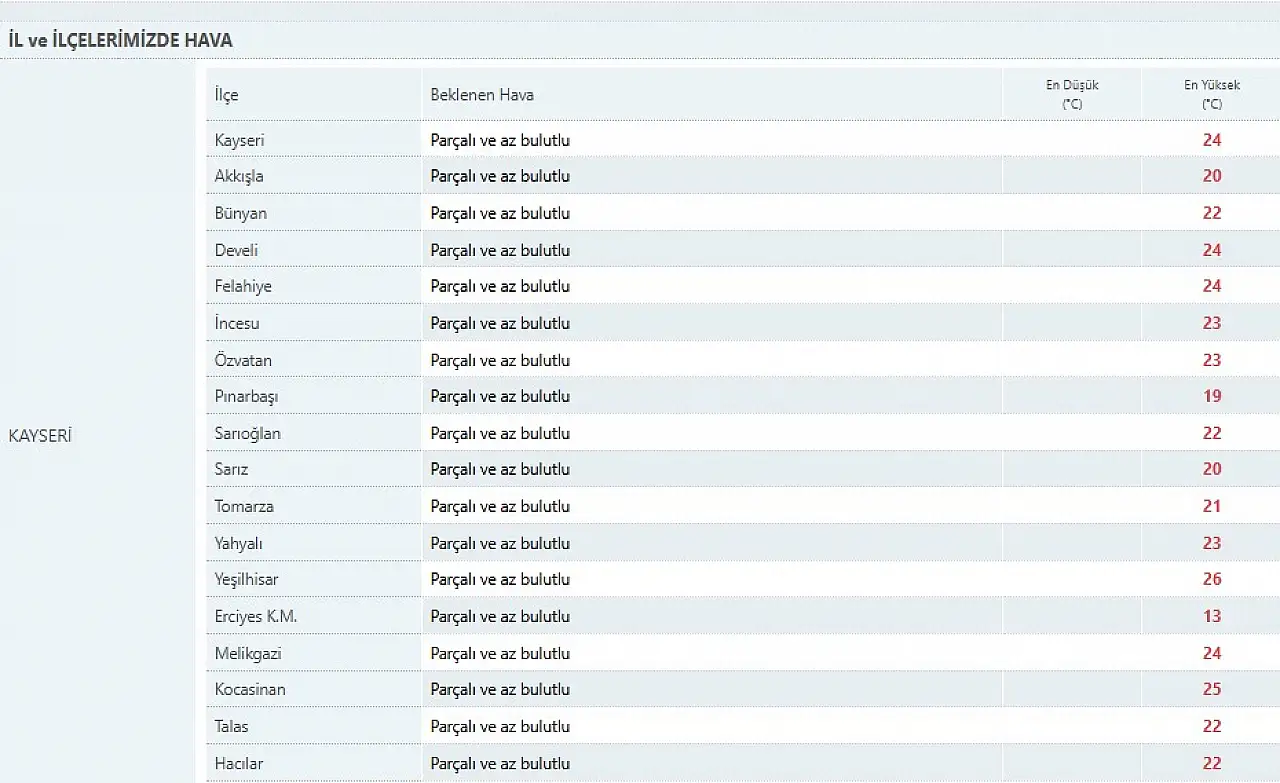The height and width of the screenshot is (783, 1280).
Task: Click the forecast text in Yeşilhisar row
Action: coord(500,579)
